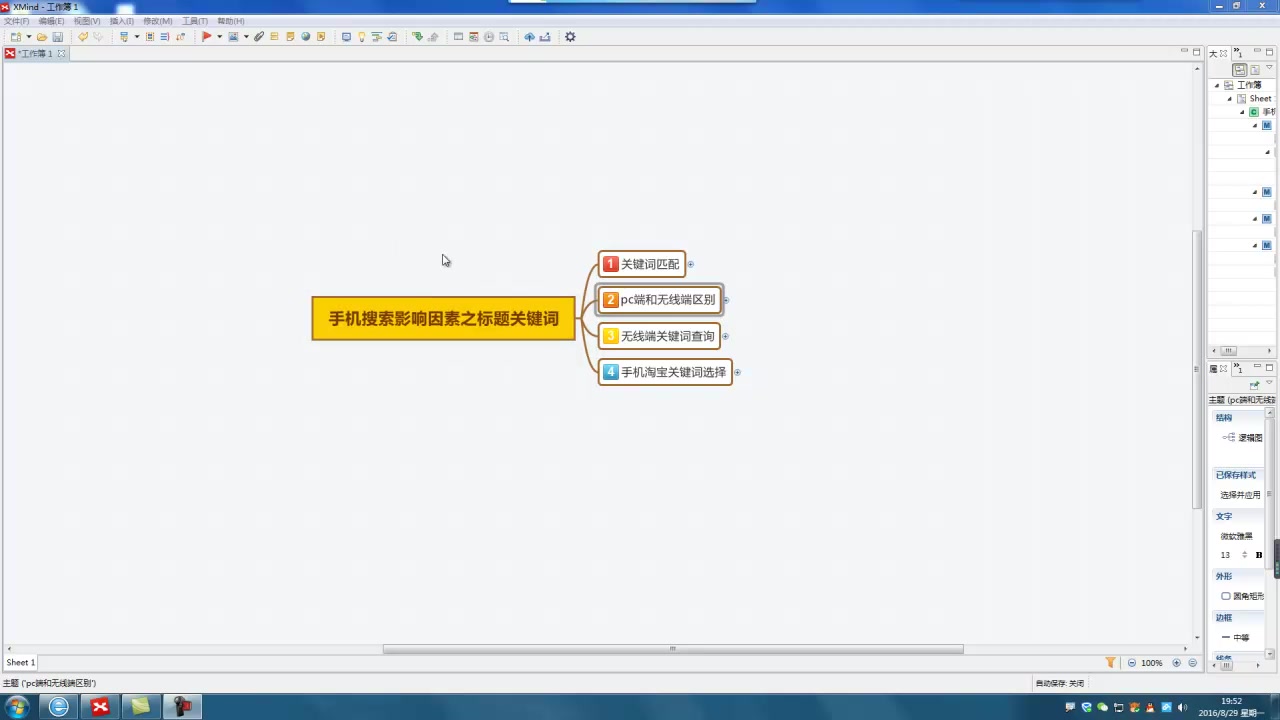Click the filter funnel icon in status bar
The image size is (1280, 720).
tap(1110, 663)
